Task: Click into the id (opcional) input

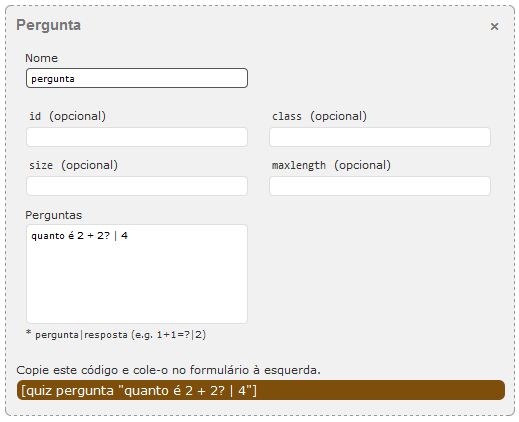Action: [x=137, y=137]
